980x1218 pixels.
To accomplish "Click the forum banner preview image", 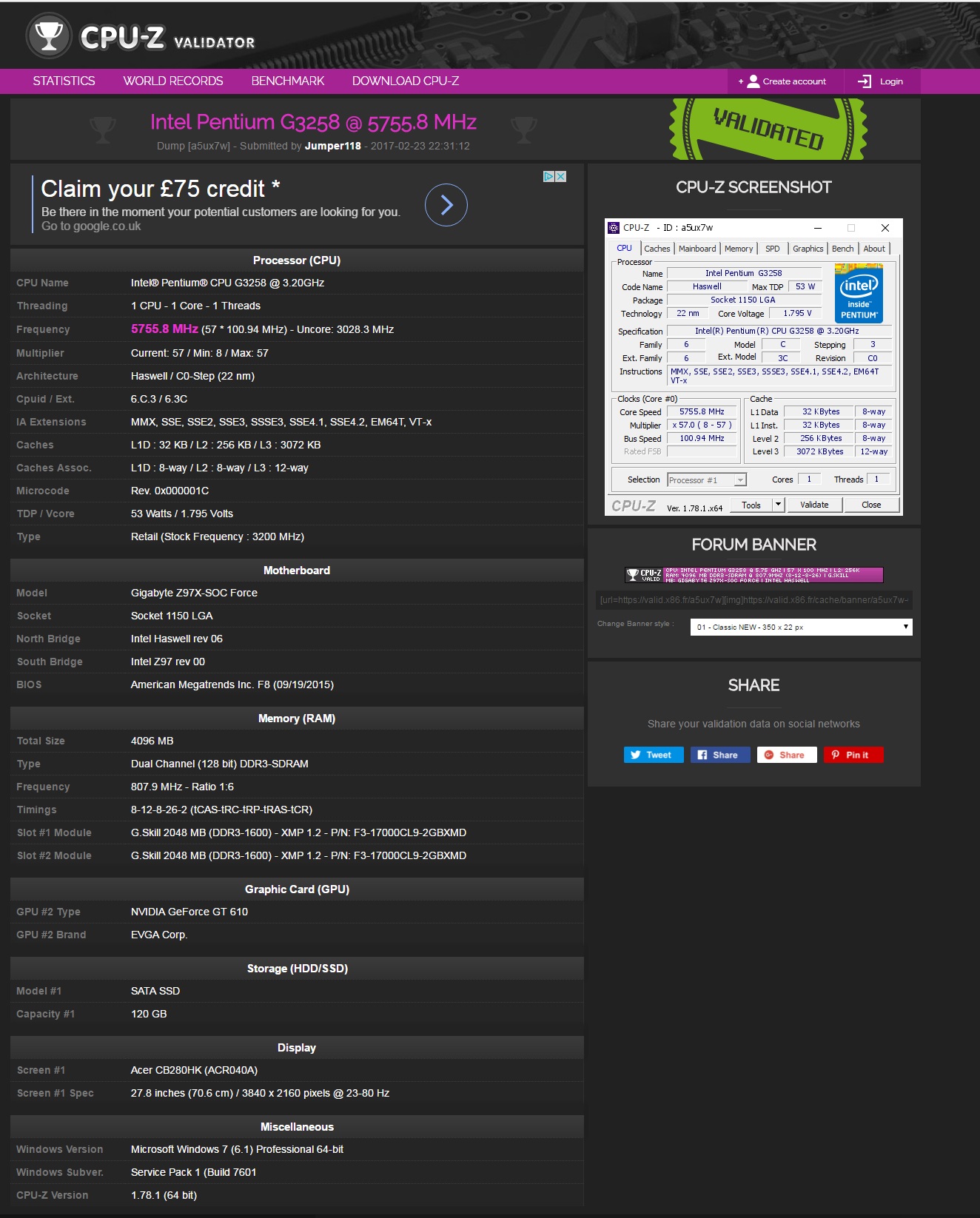I will click(754, 575).
